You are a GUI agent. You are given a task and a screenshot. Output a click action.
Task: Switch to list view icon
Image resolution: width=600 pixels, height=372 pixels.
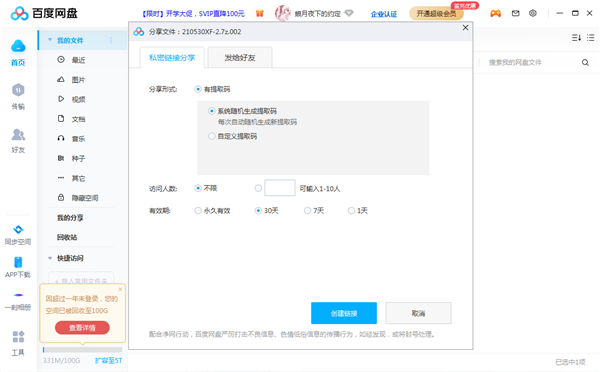pos(590,38)
